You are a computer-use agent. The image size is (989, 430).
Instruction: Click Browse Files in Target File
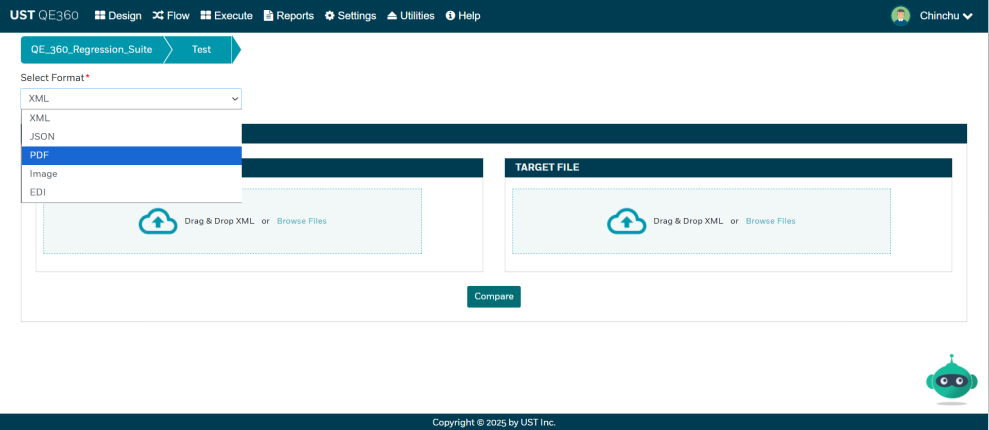(x=770, y=221)
